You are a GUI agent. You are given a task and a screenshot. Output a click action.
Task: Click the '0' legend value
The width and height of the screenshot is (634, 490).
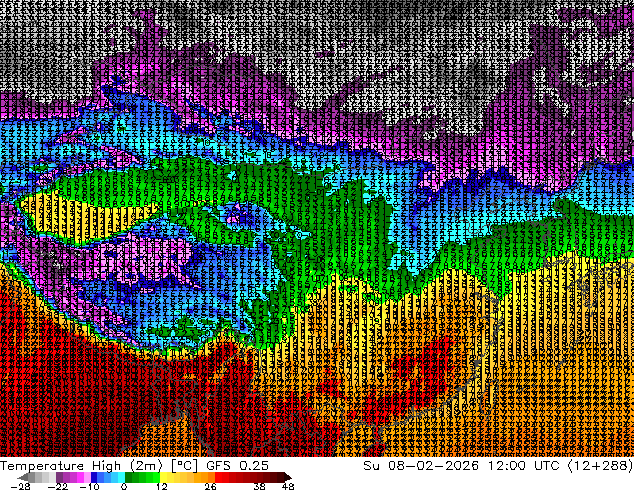point(124,486)
